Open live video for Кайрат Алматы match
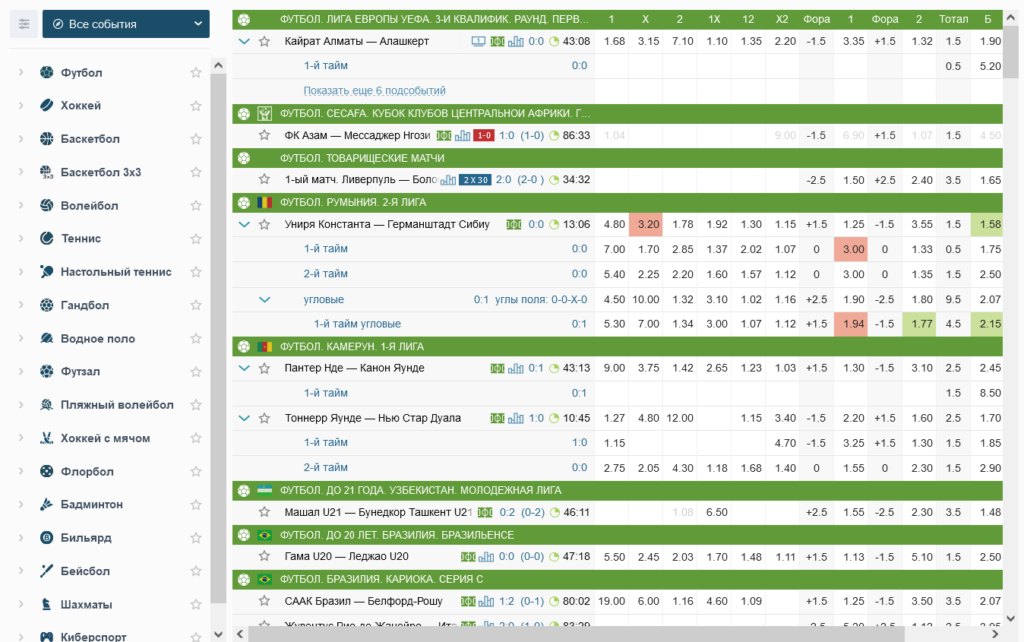 coord(478,41)
